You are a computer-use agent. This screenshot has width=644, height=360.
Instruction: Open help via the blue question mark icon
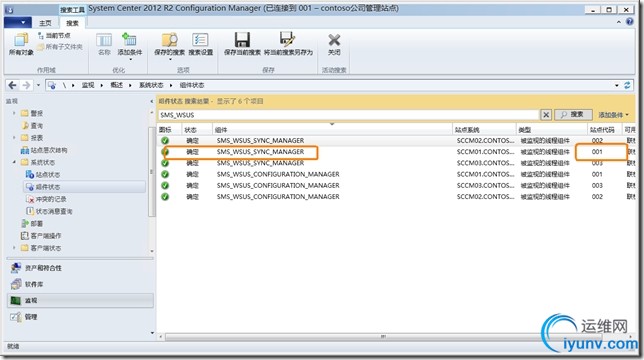tap(630, 22)
